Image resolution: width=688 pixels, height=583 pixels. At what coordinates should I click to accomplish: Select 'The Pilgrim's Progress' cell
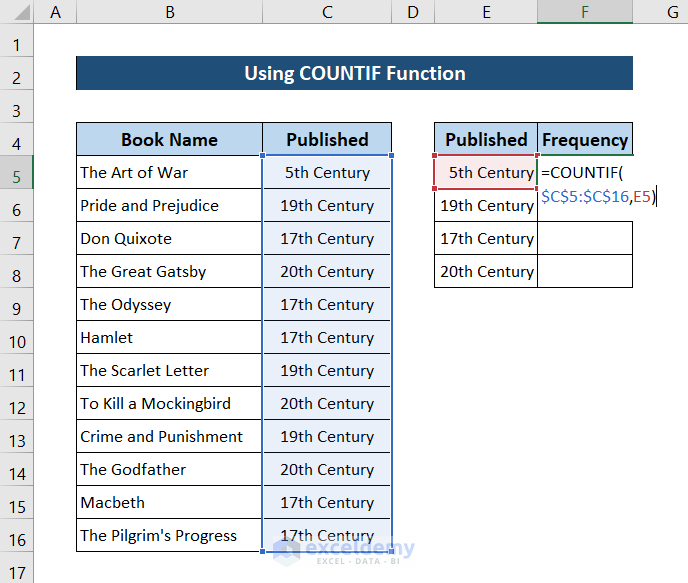point(170,535)
